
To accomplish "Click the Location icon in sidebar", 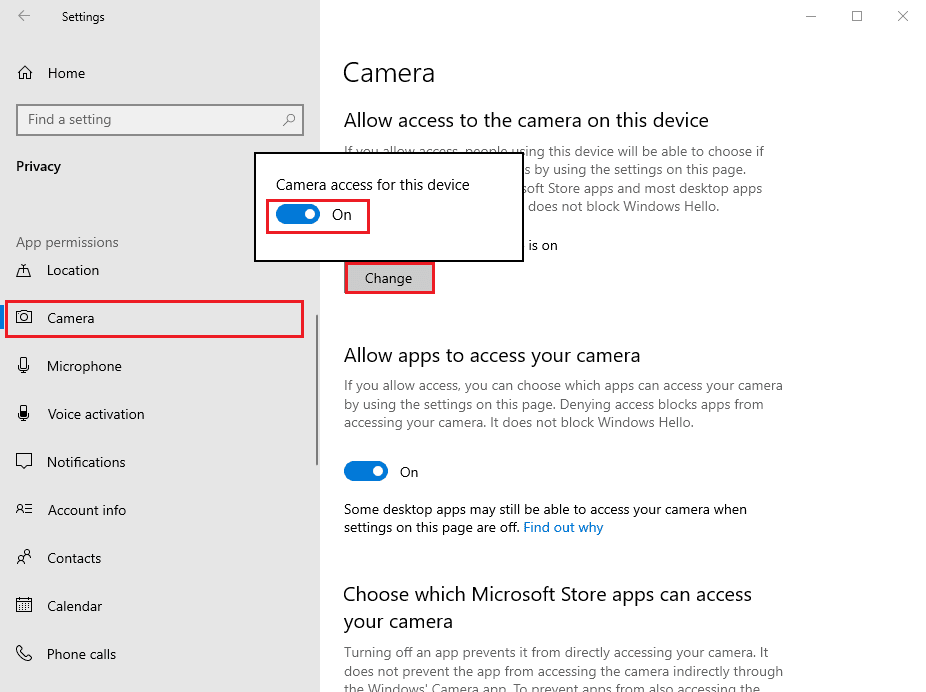I will click(x=24, y=270).
